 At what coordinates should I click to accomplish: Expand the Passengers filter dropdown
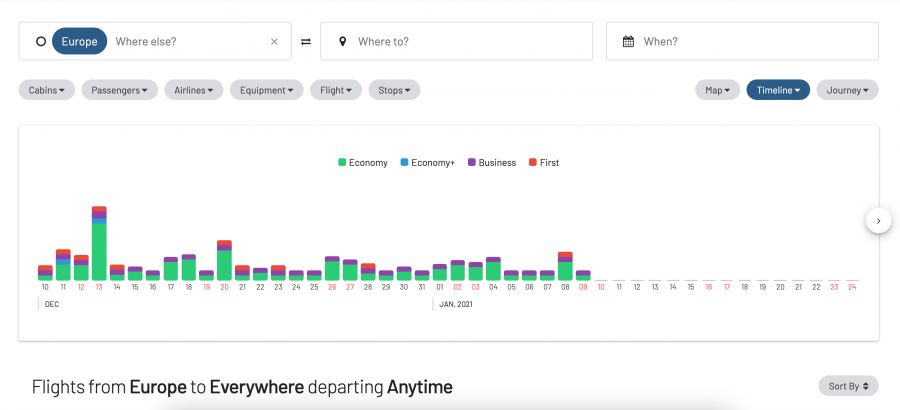click(119, 90)
